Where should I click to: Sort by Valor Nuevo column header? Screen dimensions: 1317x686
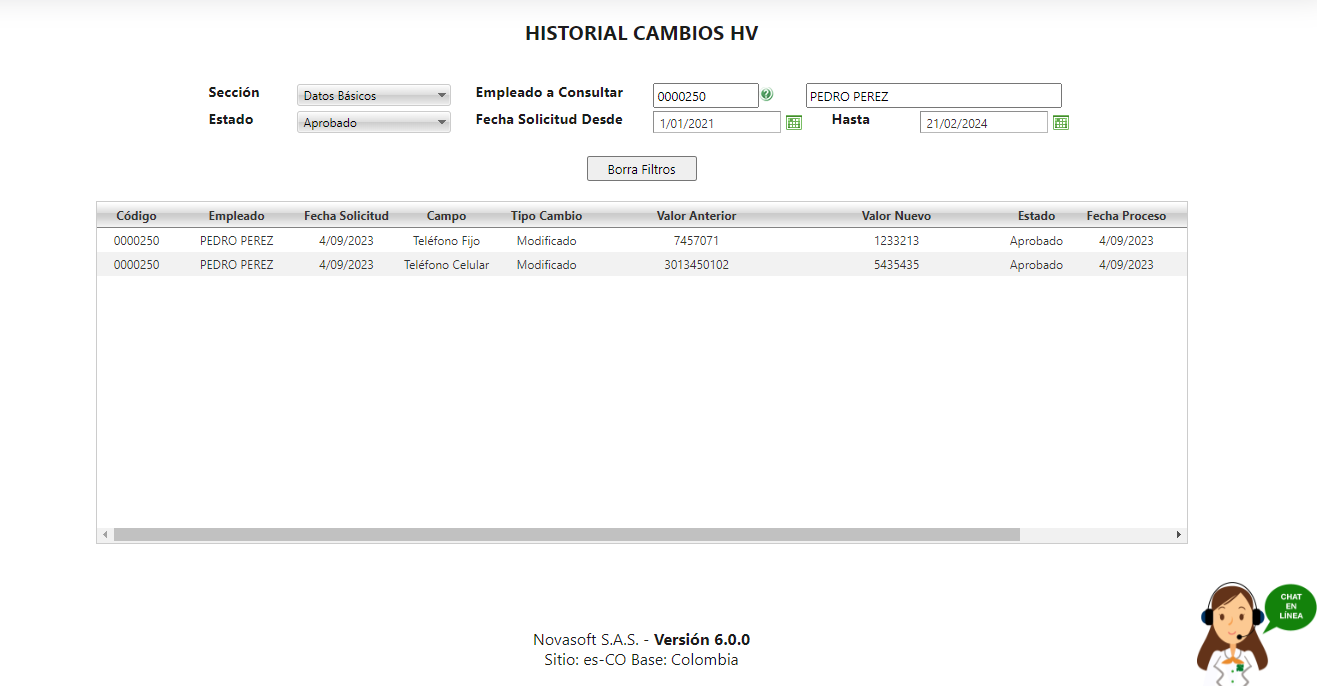point(896,216)
